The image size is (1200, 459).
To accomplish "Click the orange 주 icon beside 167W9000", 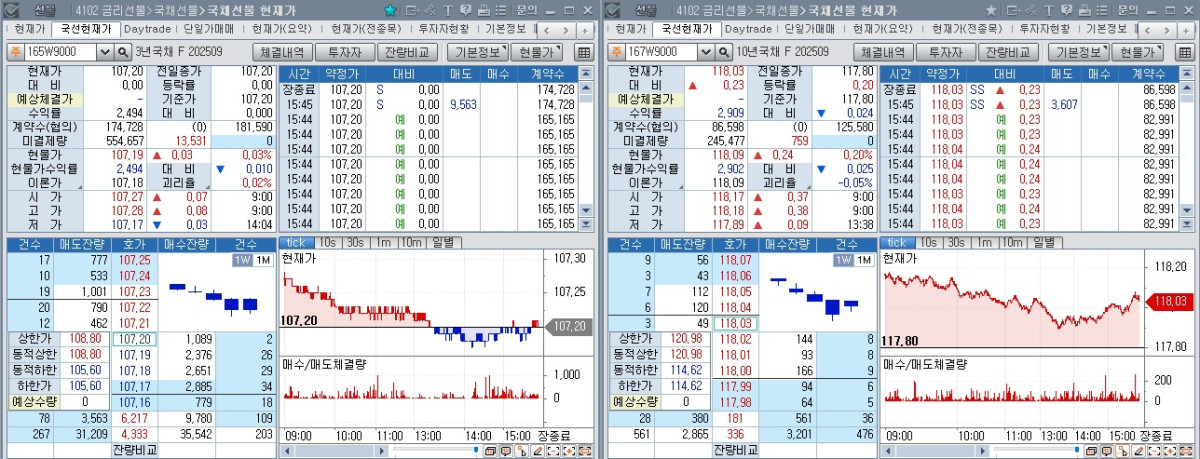I will (616, 51).
